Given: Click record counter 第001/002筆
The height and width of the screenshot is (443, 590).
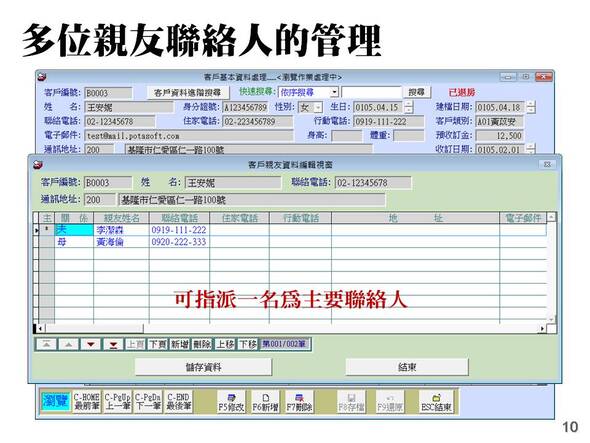Looking at the screenshot, I should click(284, 344).
